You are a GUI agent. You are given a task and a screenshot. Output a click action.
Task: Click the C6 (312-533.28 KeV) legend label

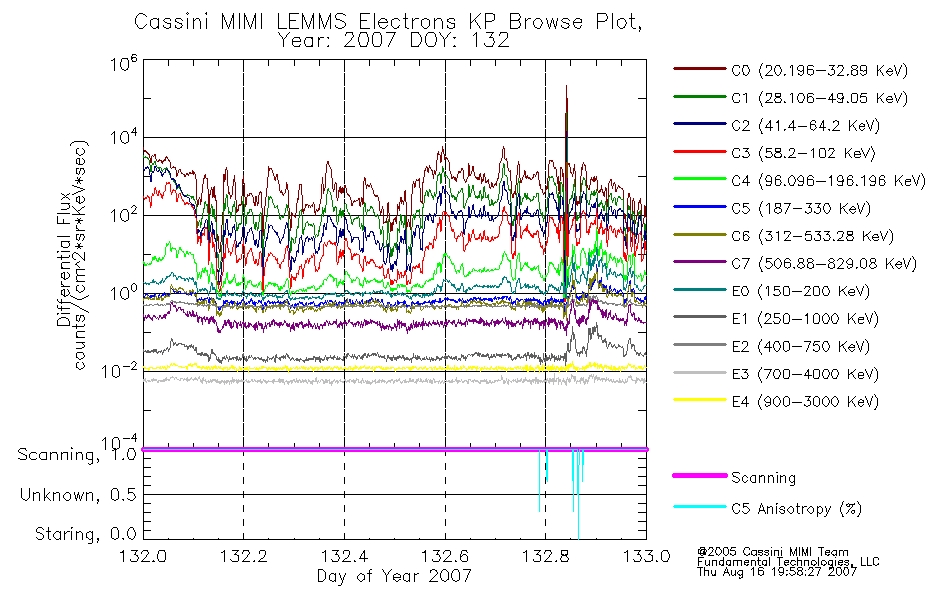(x=812, y=236)
